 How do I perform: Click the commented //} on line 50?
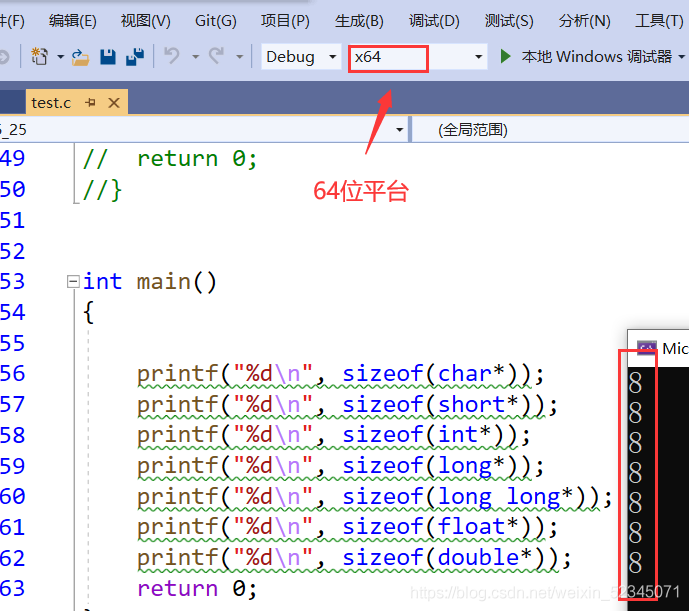[x=102, y=190]
